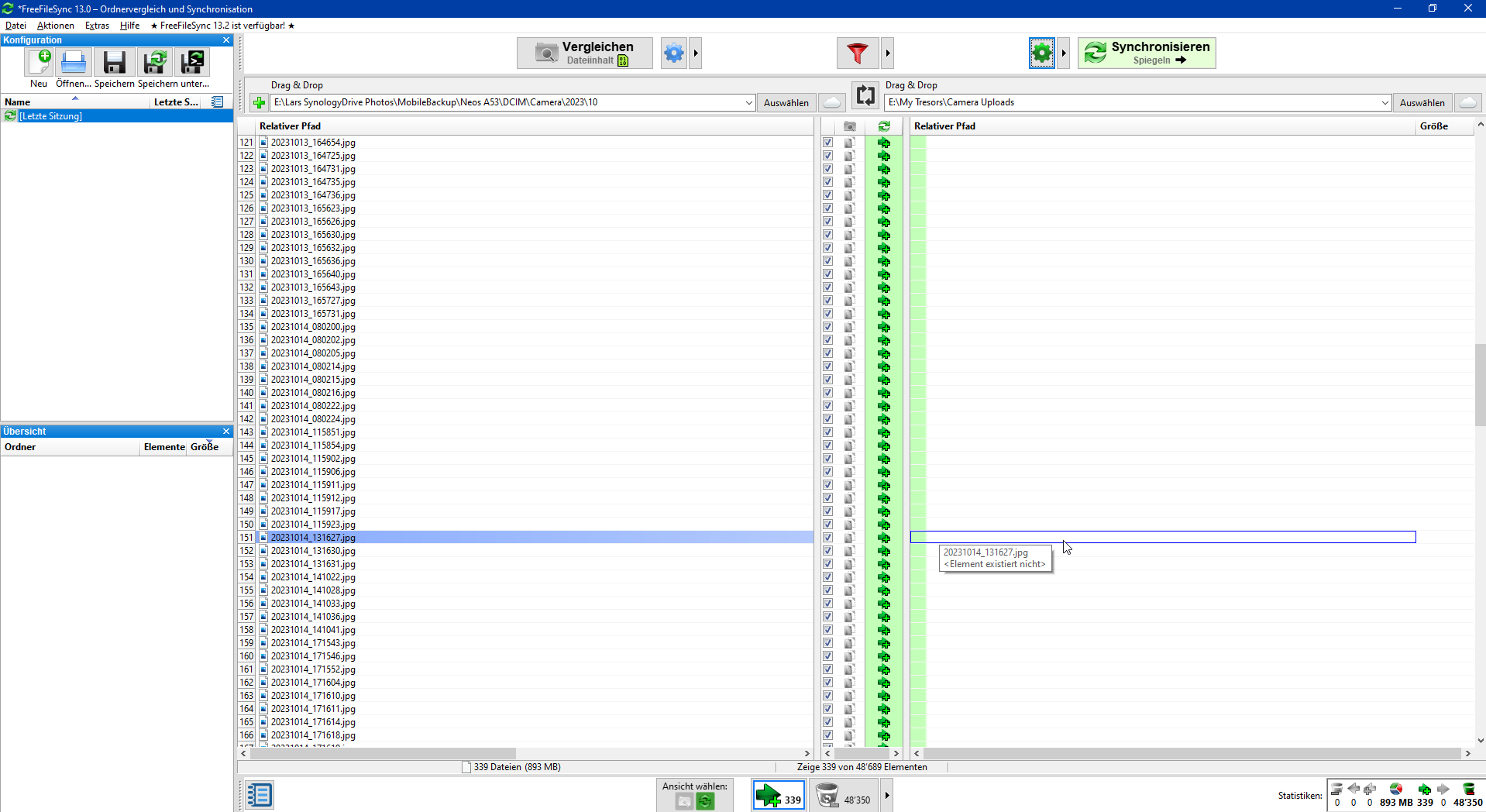Expand sync settings dropdown arrow
1486x812 pixels.
pos(1064,53)
